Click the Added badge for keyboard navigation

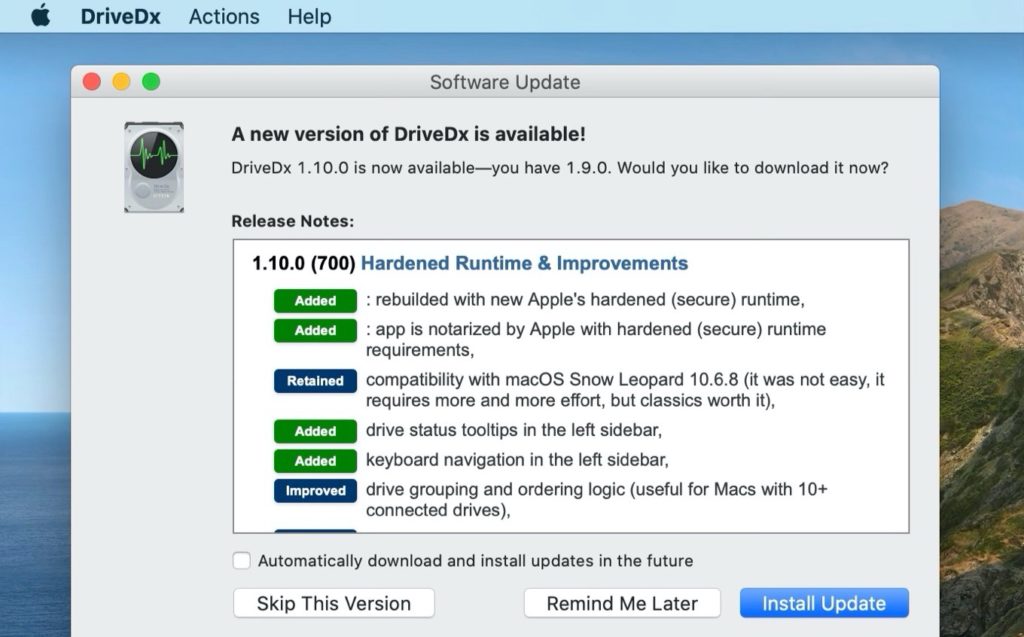pos(315,461)
